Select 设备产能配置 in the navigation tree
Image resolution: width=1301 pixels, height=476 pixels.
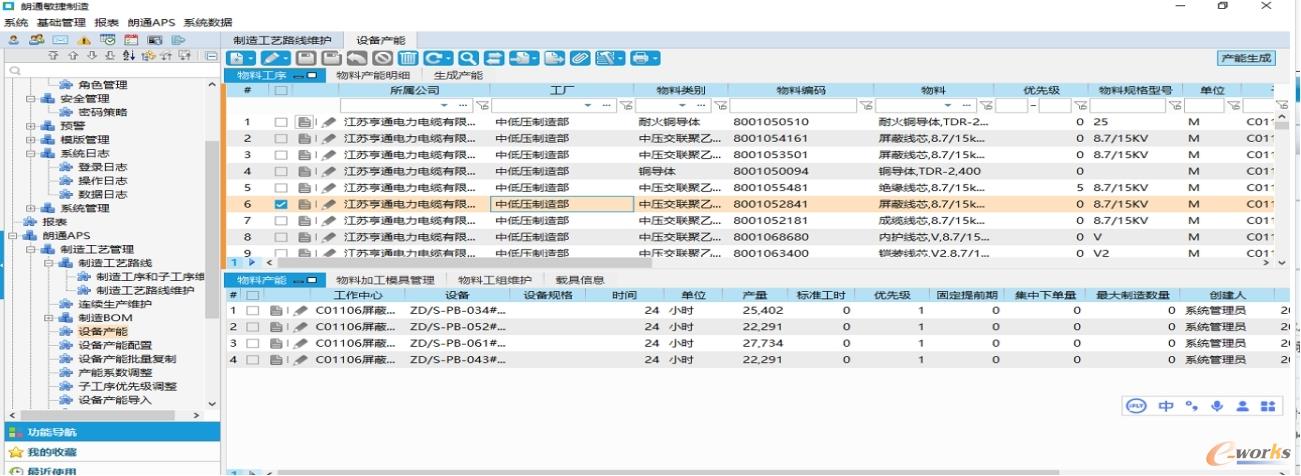coord(115,345)
